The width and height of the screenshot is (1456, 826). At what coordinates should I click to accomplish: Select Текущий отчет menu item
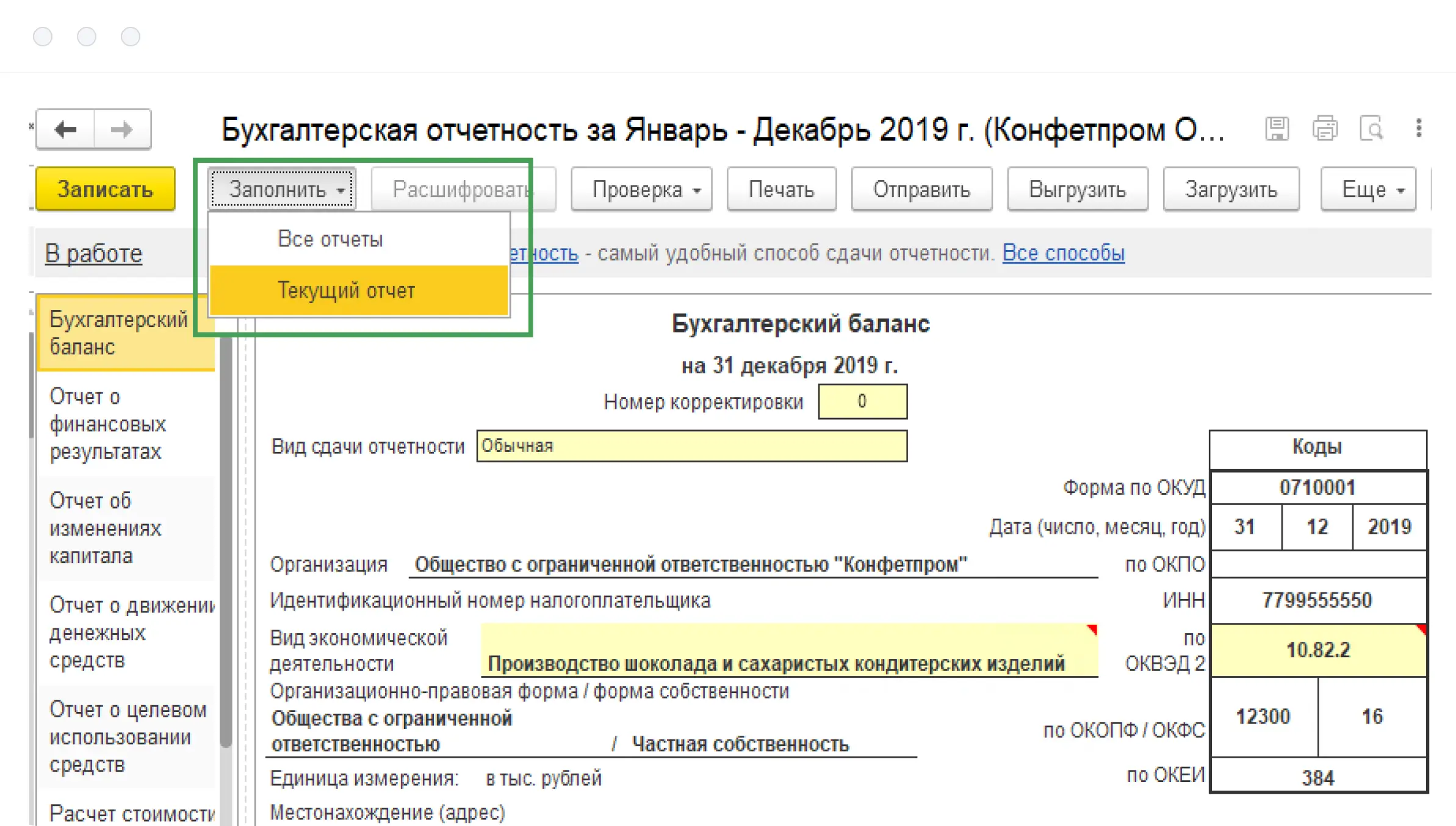point(346,290)
